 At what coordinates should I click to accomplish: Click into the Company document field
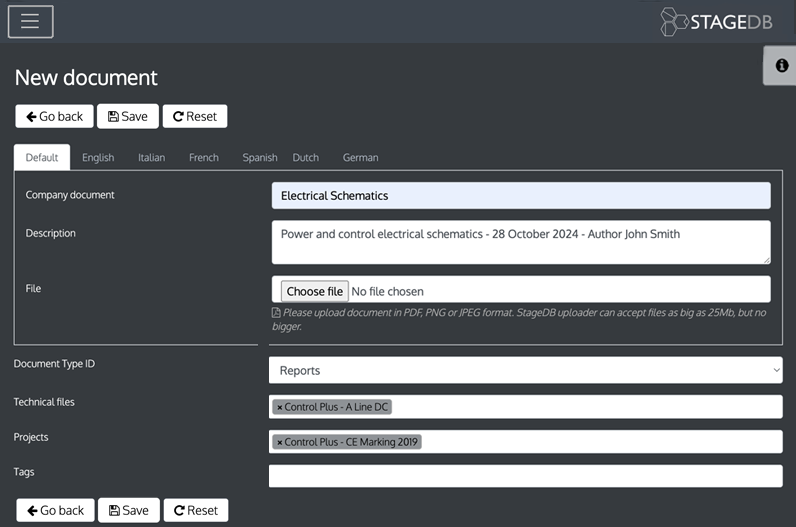pyautogui.click(x=521, y=196)
